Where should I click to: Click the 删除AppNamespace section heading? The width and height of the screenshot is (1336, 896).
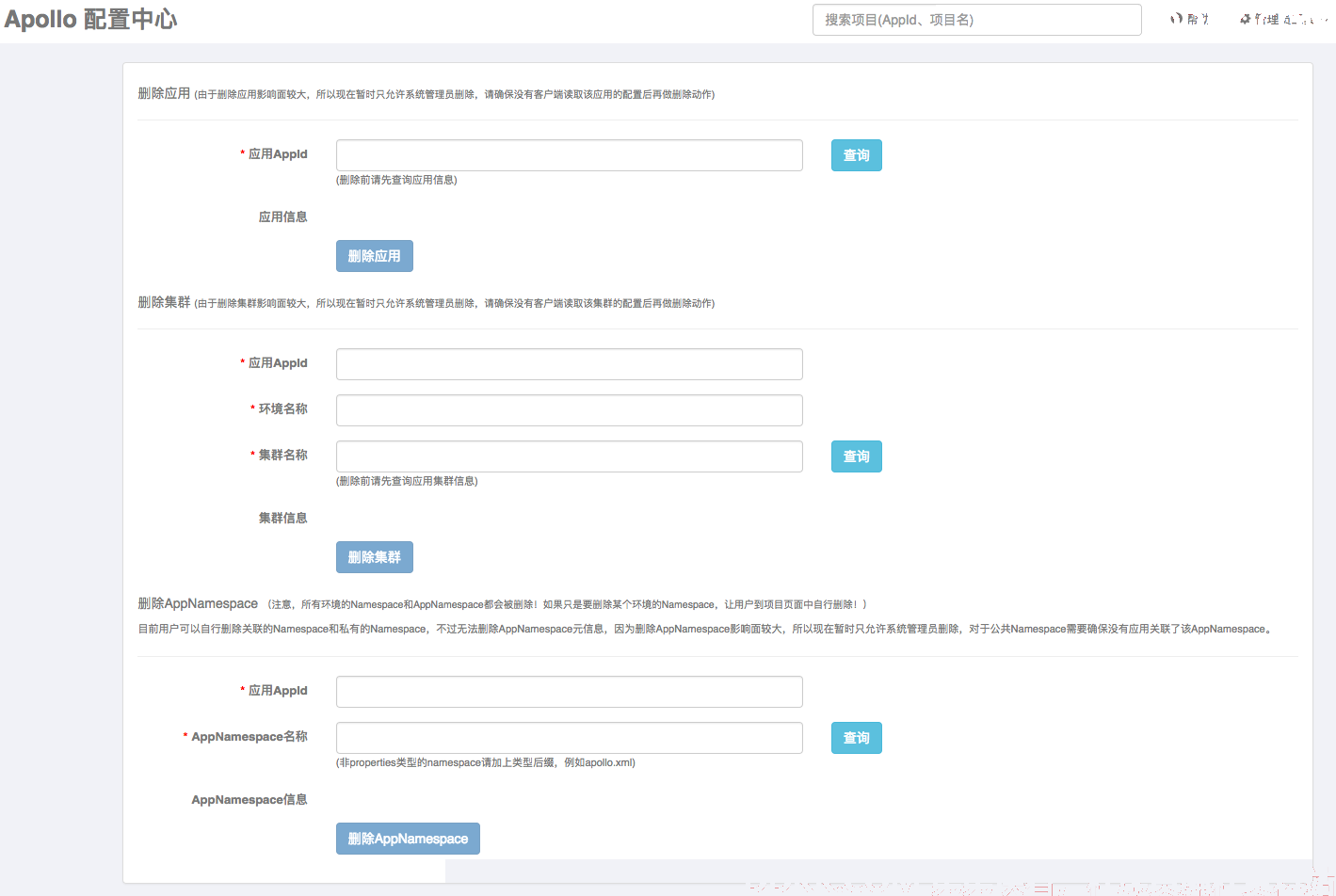(198, 603)
